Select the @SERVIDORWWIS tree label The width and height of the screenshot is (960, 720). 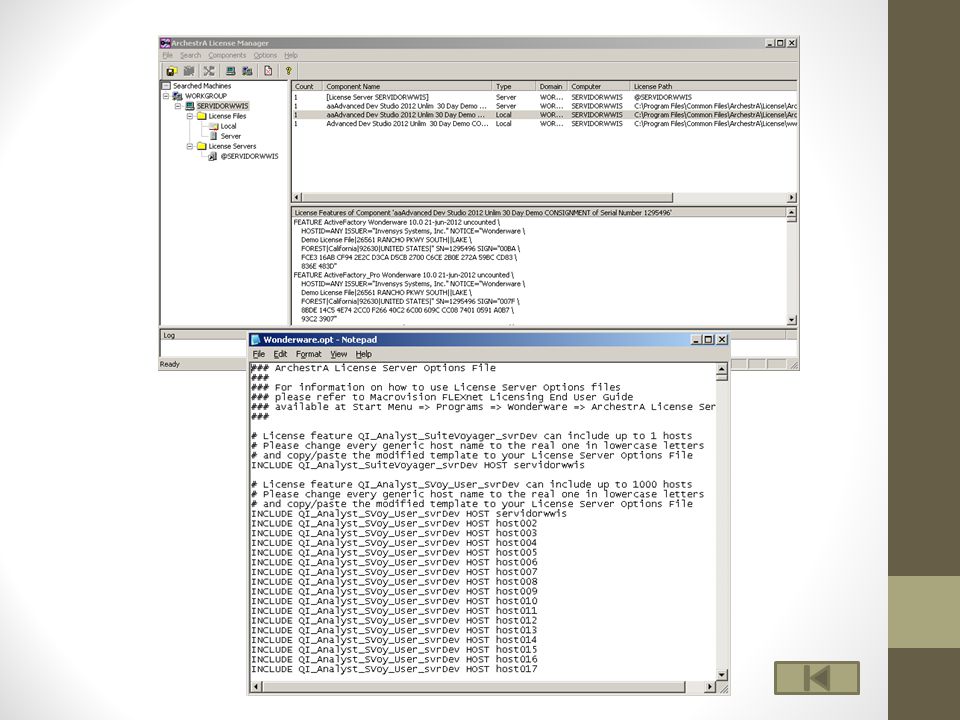pyautogui.click(x=249, y=156)
